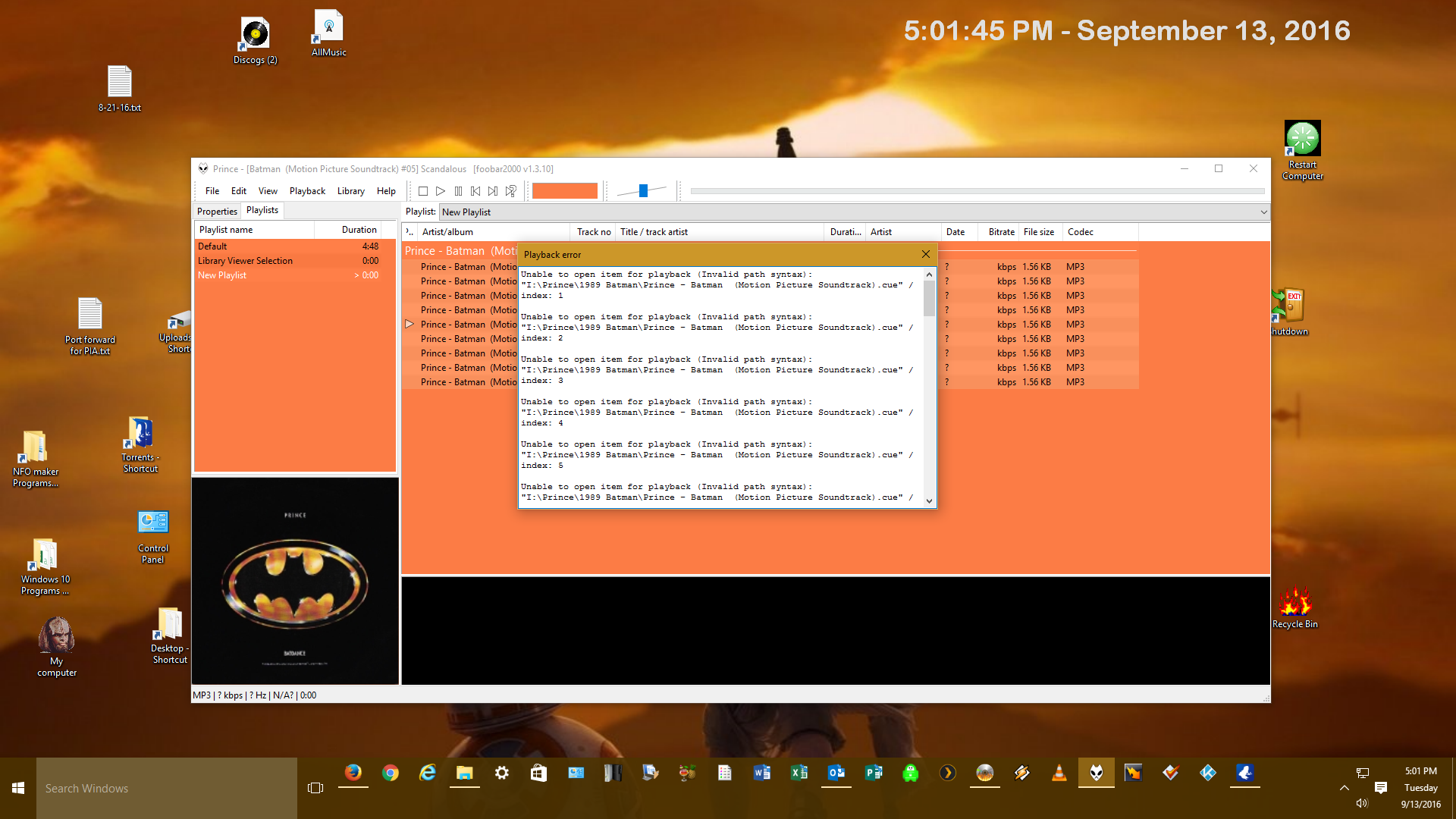Image resolution: width=1456 pixels, height=819 pixels.
Task: Launch Firefox from taskbar
Action: (x=353, y=773)
